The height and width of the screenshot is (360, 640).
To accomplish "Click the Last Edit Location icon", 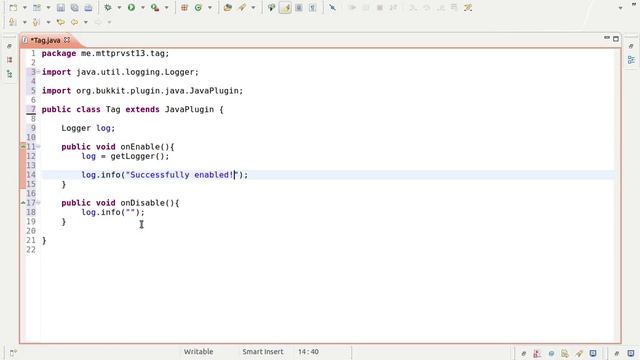I will tap(60, 22).
